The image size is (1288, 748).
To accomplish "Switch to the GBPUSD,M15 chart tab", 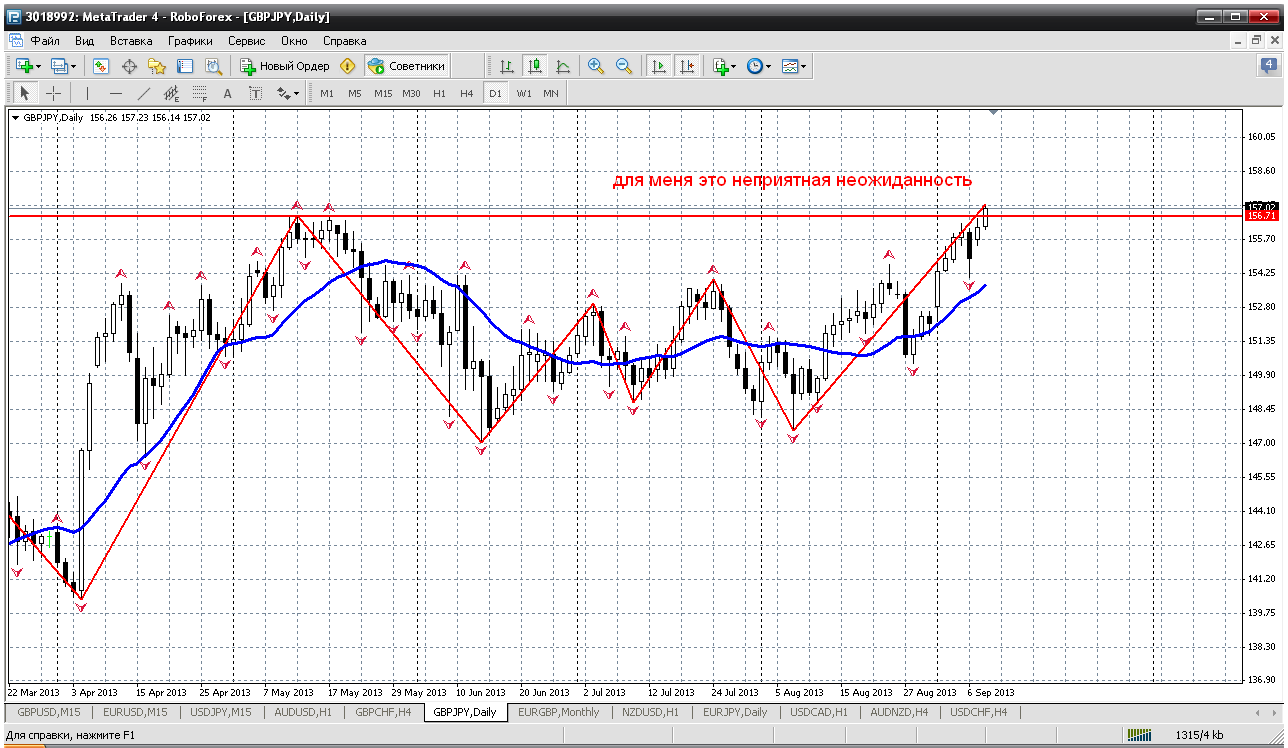I will pos(47,712).
